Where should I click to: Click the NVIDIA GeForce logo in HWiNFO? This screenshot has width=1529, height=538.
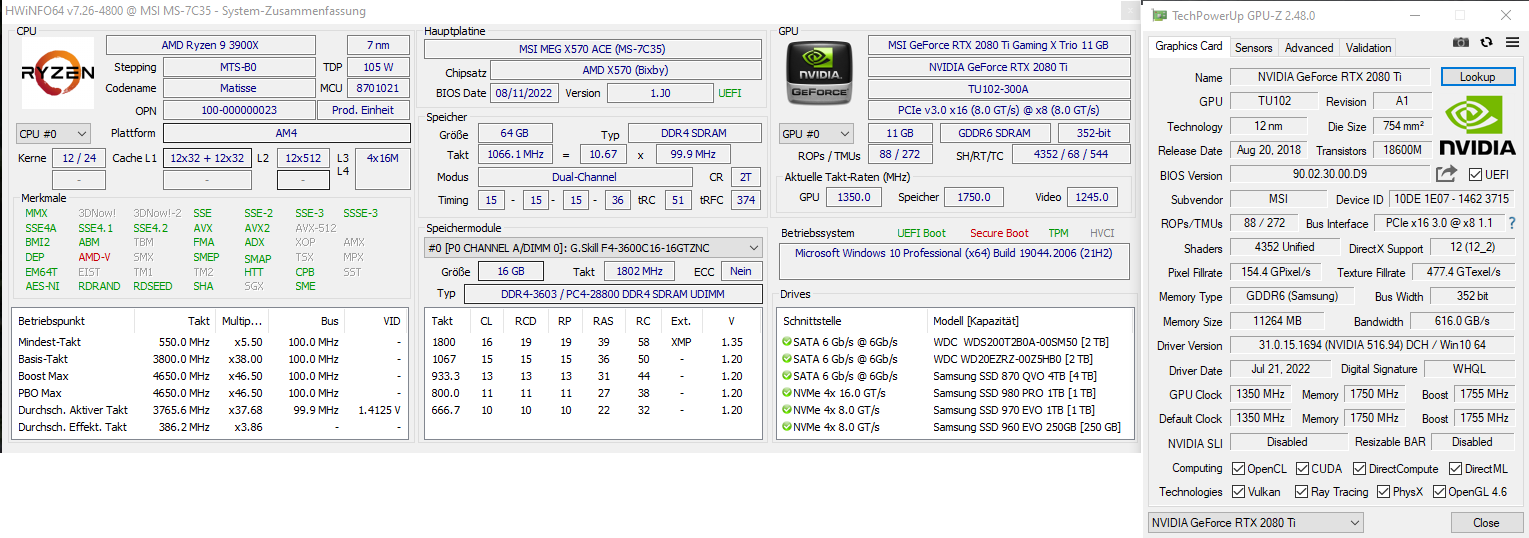tap(820, 75)
